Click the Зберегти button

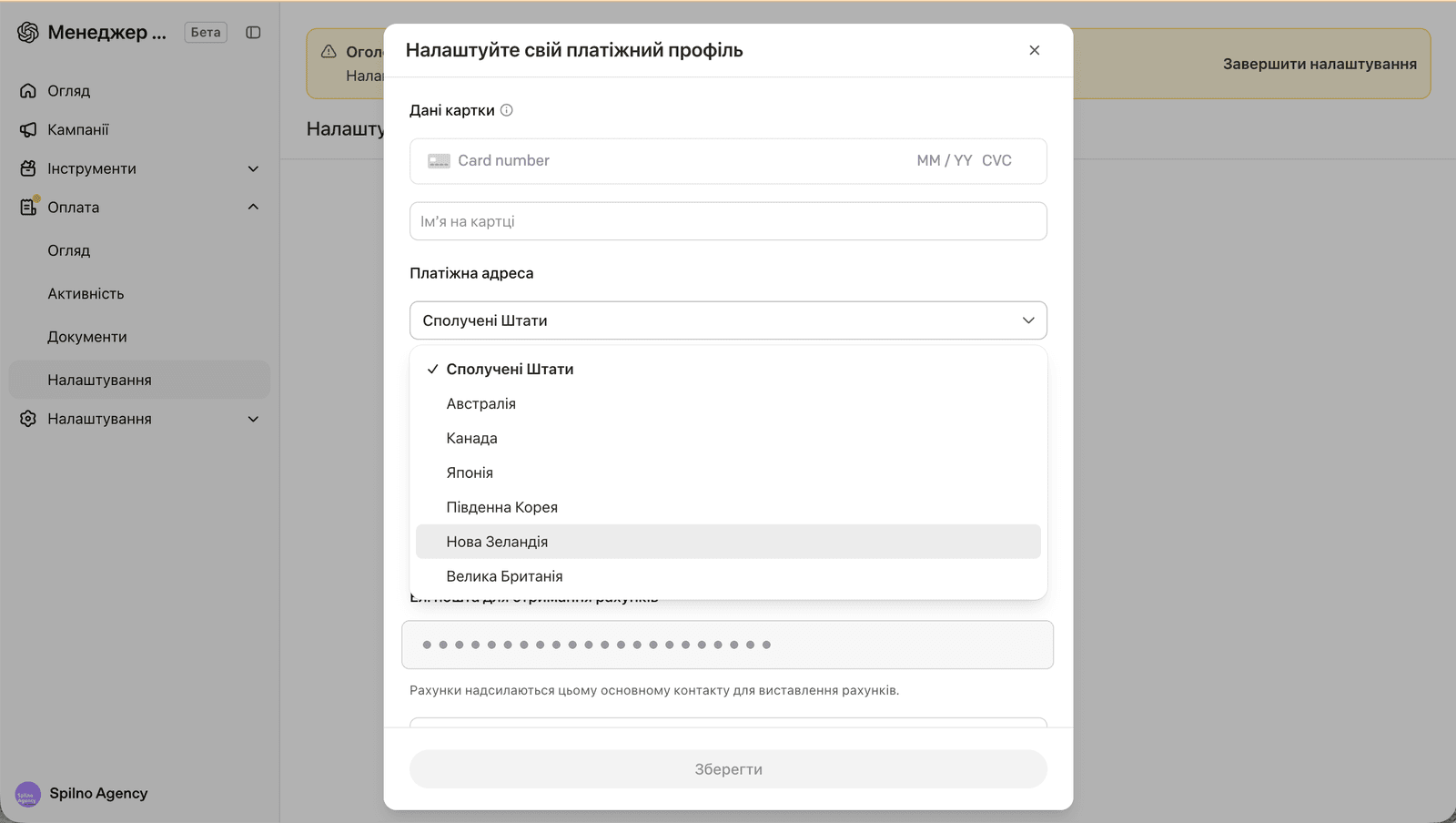click(728, 769)
